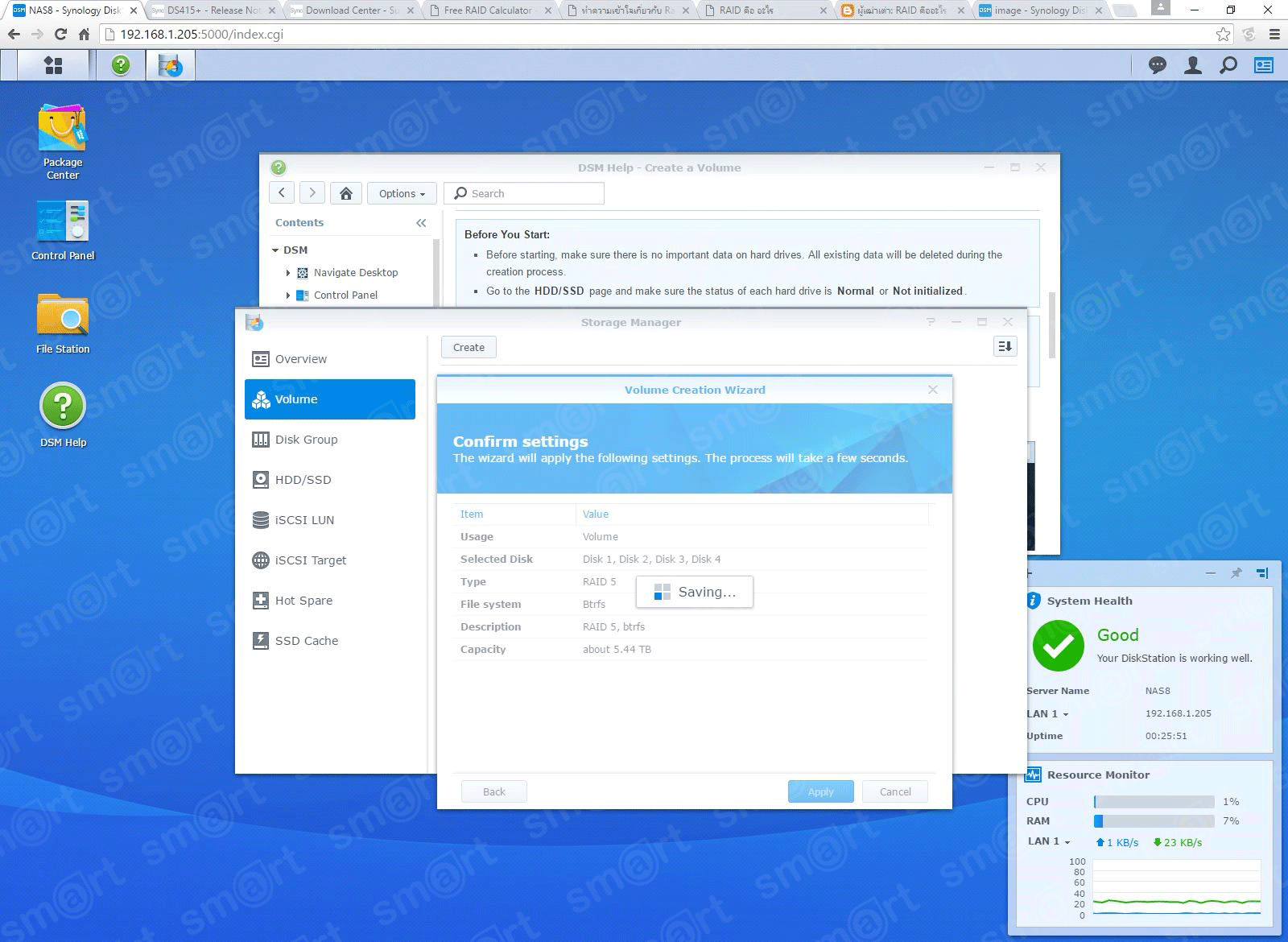Expand the Control Panel tree item
Viewport: 1288px width, 942px height.
tap(287, 295)
